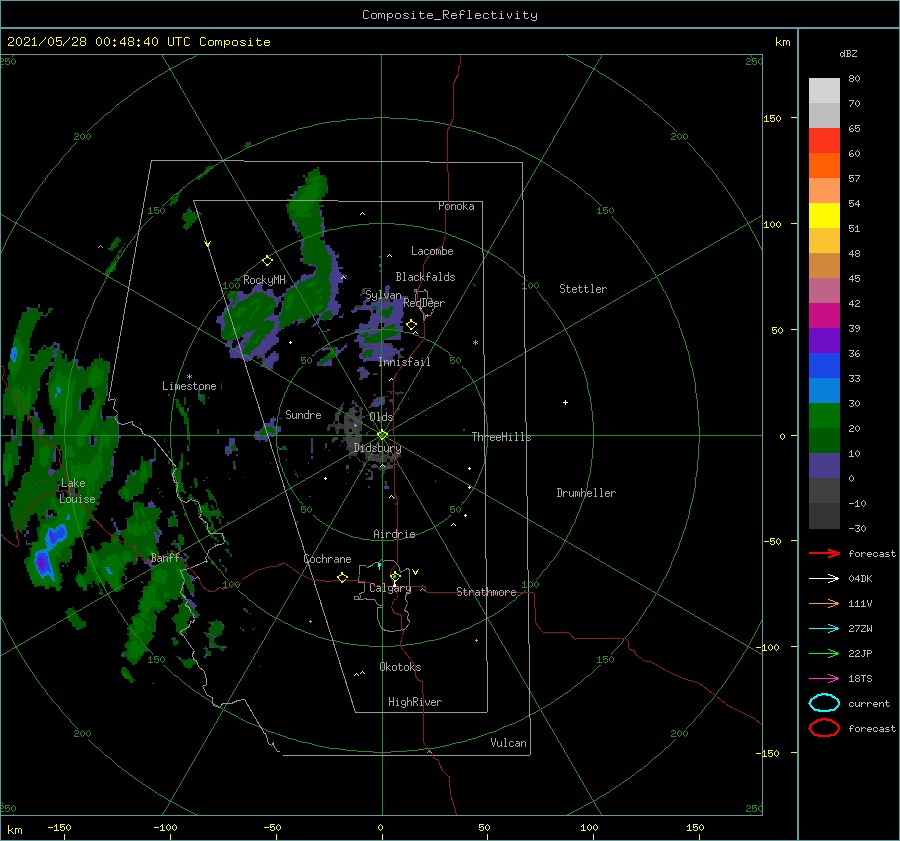Viewport: 900px width, 841px height.
Task: Click the Didsbury city label
Action: (x=377, y=448)
